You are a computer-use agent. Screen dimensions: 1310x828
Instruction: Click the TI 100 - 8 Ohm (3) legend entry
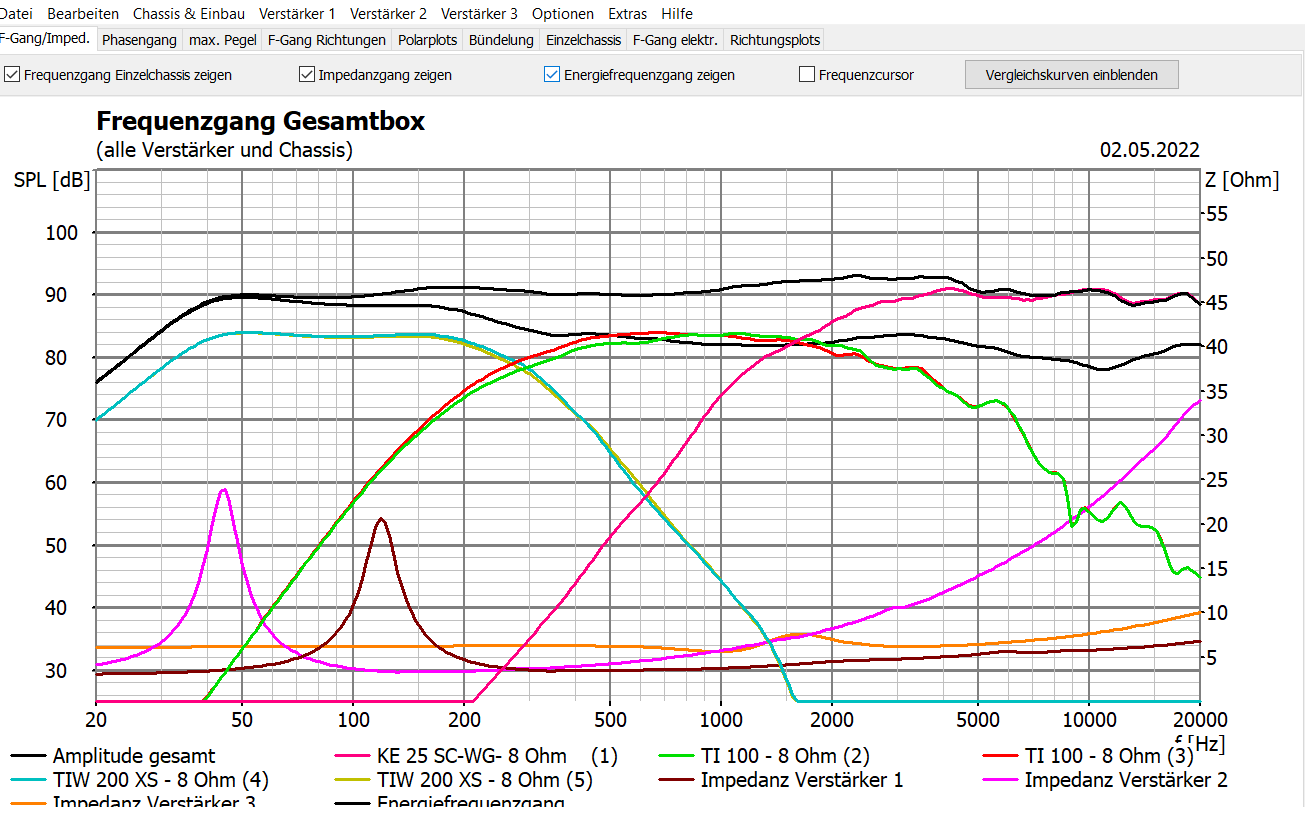[1089, 756]
